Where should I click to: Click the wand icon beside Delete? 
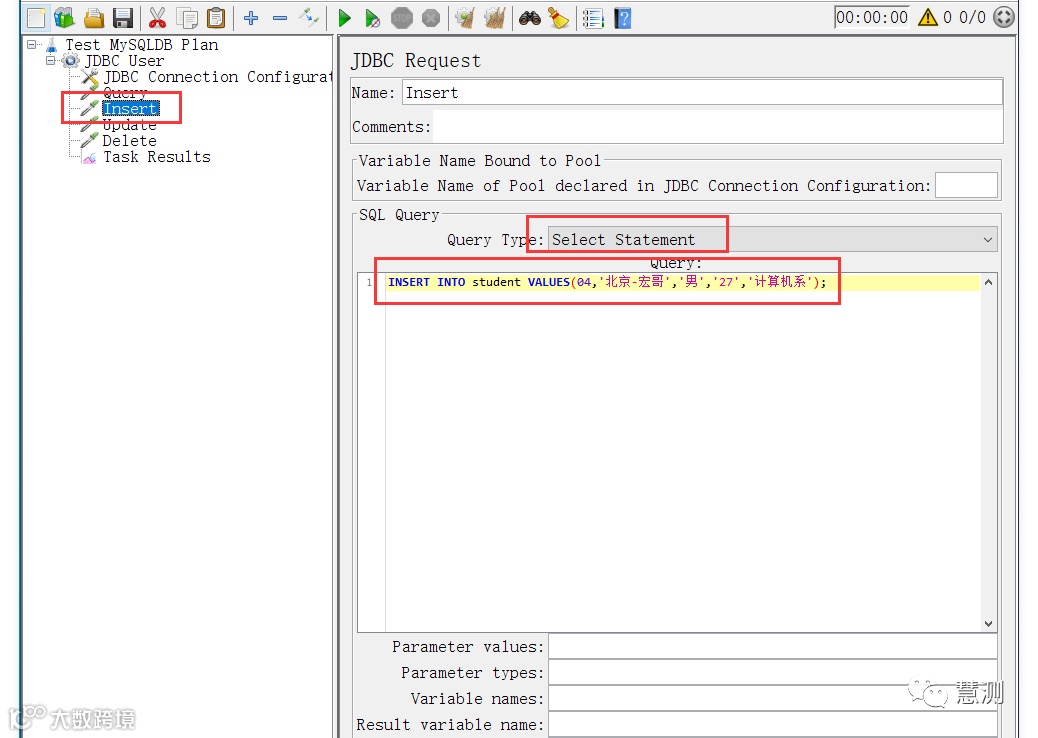pyautogui.click(x=89, y=140)
